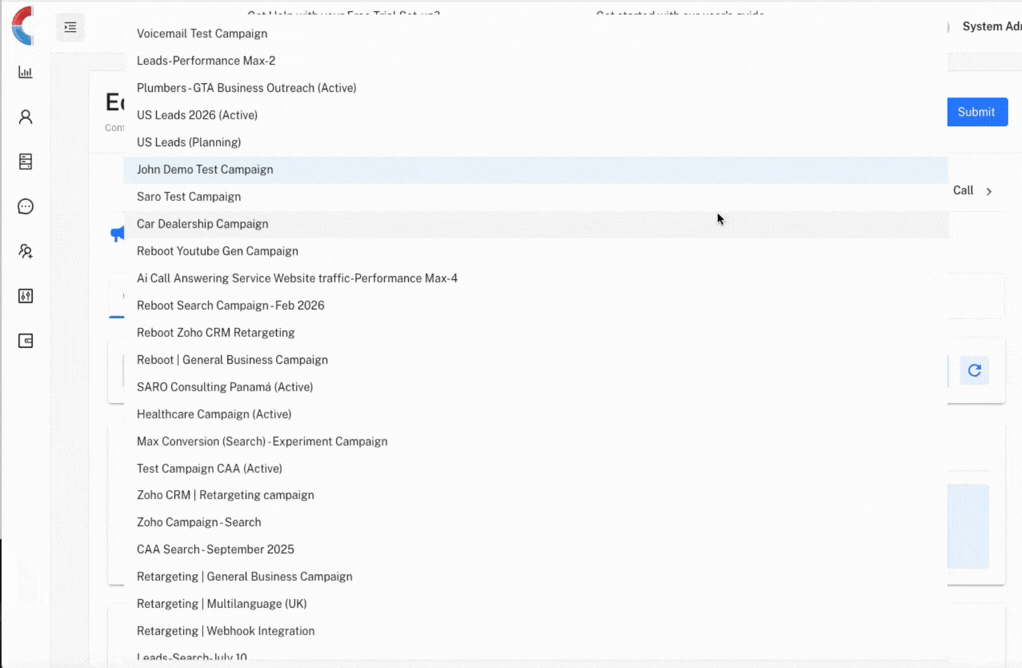The image size is (1022, 668).
Task: Click the contacts group sidebar icon
Action: click(26, 252)
